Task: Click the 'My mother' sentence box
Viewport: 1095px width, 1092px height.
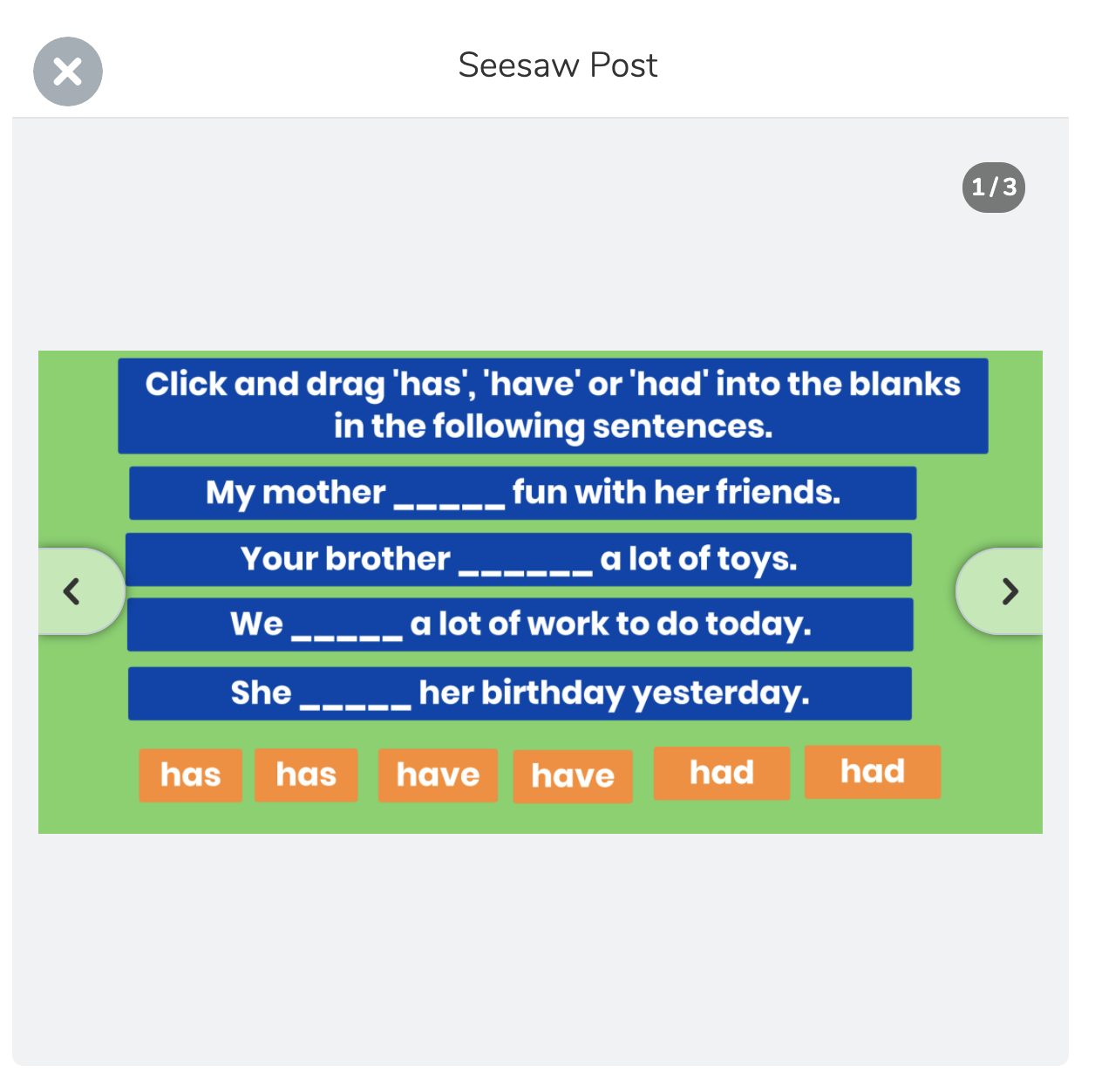Action: point(522,493)
